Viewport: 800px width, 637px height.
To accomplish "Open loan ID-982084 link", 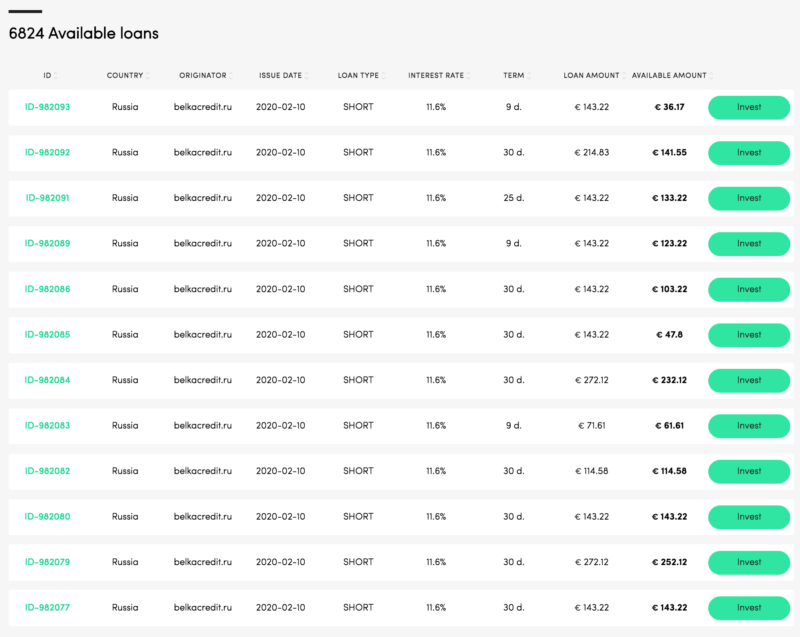I will tap(47, 380).
